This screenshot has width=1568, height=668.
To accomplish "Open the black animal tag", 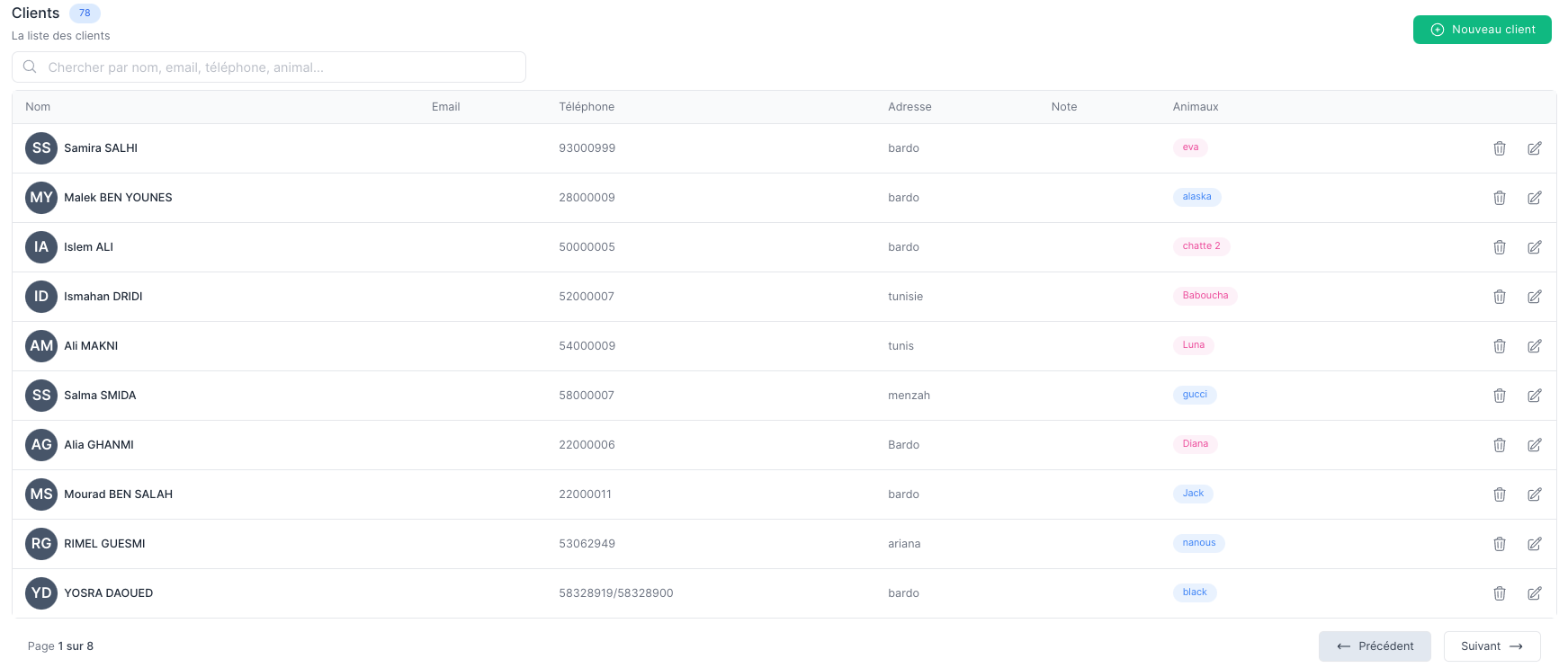I will click(1195, 592).
